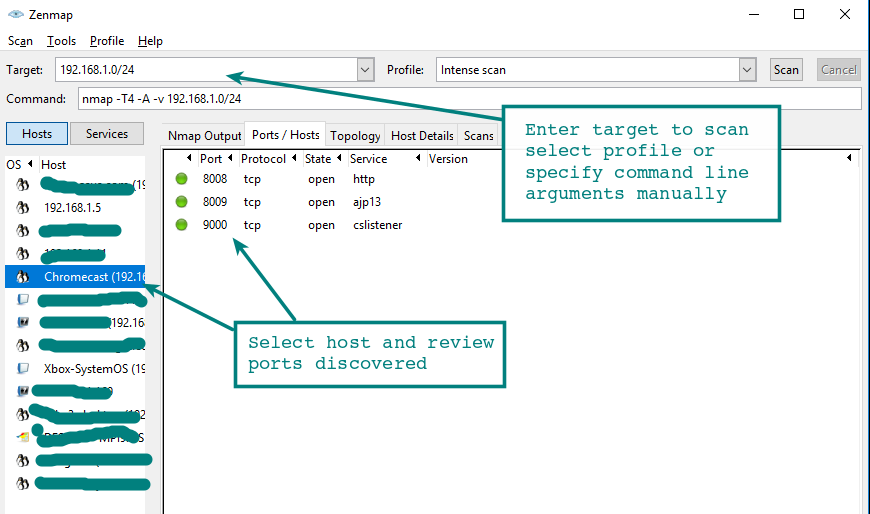Click the Xbox-SystemOS host OS icon
The height and width of the screenshot is (514, 870).
click(x=23, y=368)
